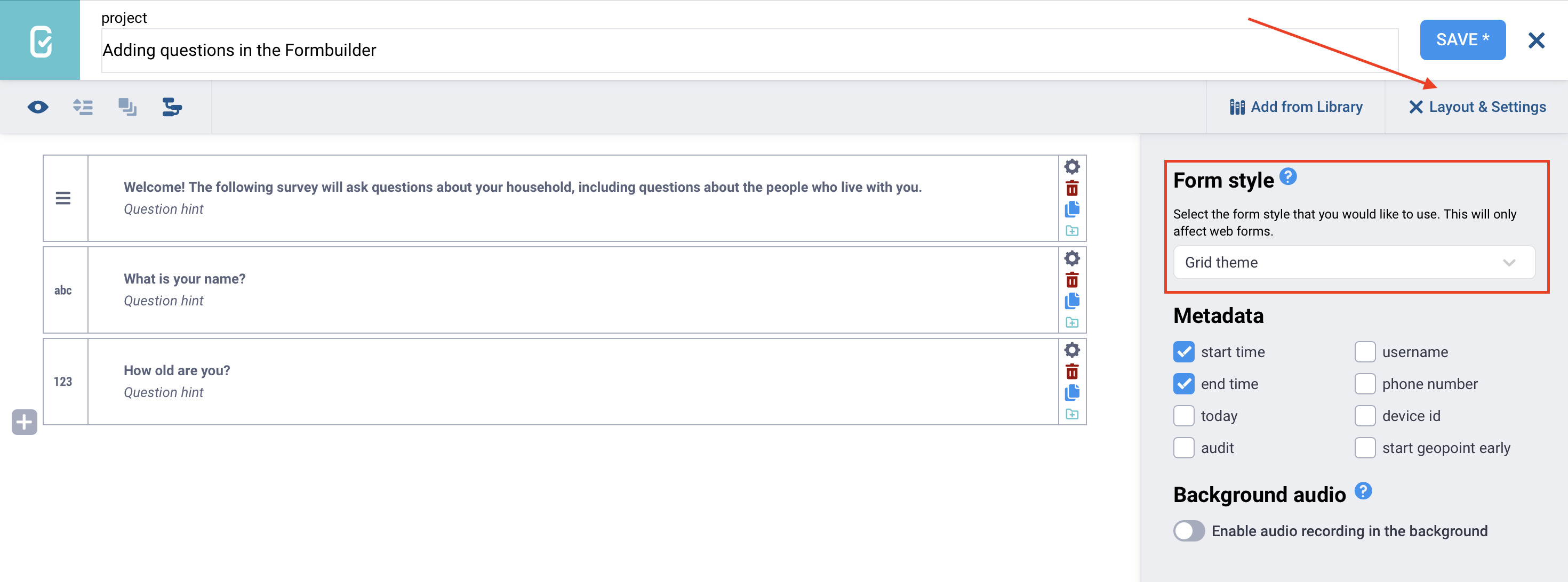Add 'What is your name?' to library
Image resolution: width=1568 pixels, height=582 pixels.
1072,322
